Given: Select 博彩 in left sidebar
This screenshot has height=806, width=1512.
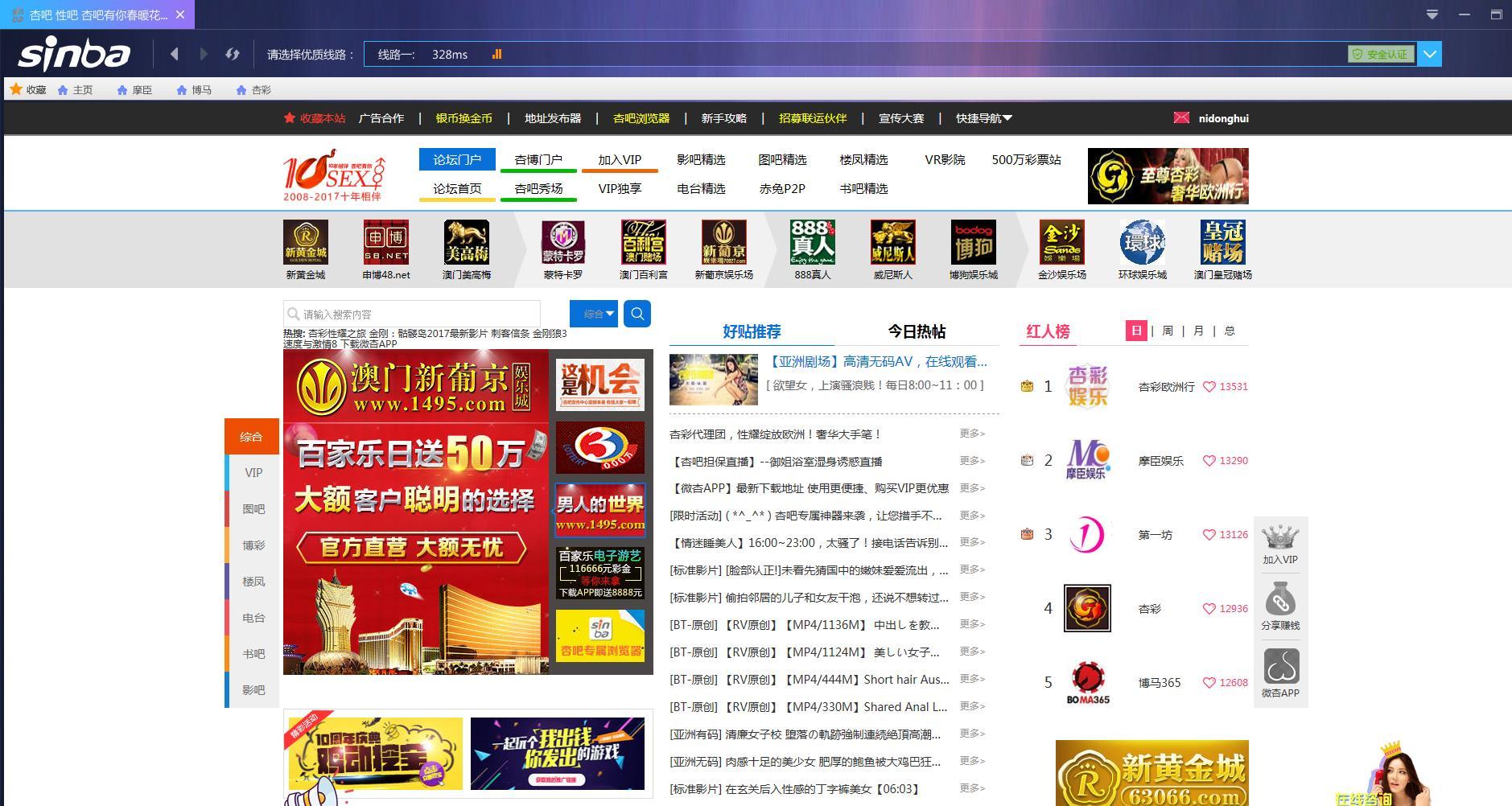Looking at the screenshot, I should click(252, 545).
